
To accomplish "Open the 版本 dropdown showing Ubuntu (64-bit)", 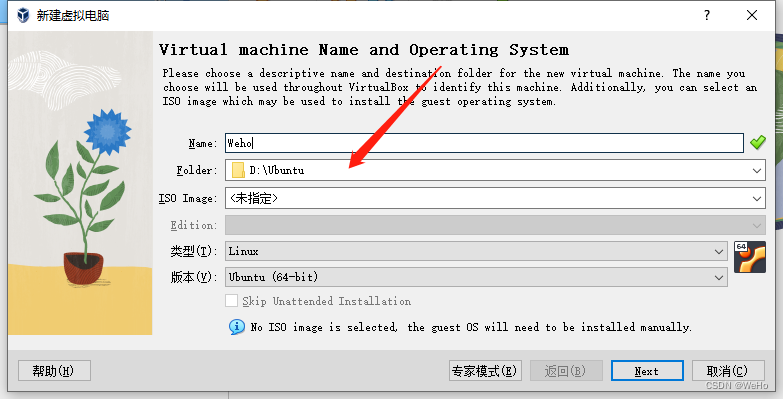I will click(476, 277).
